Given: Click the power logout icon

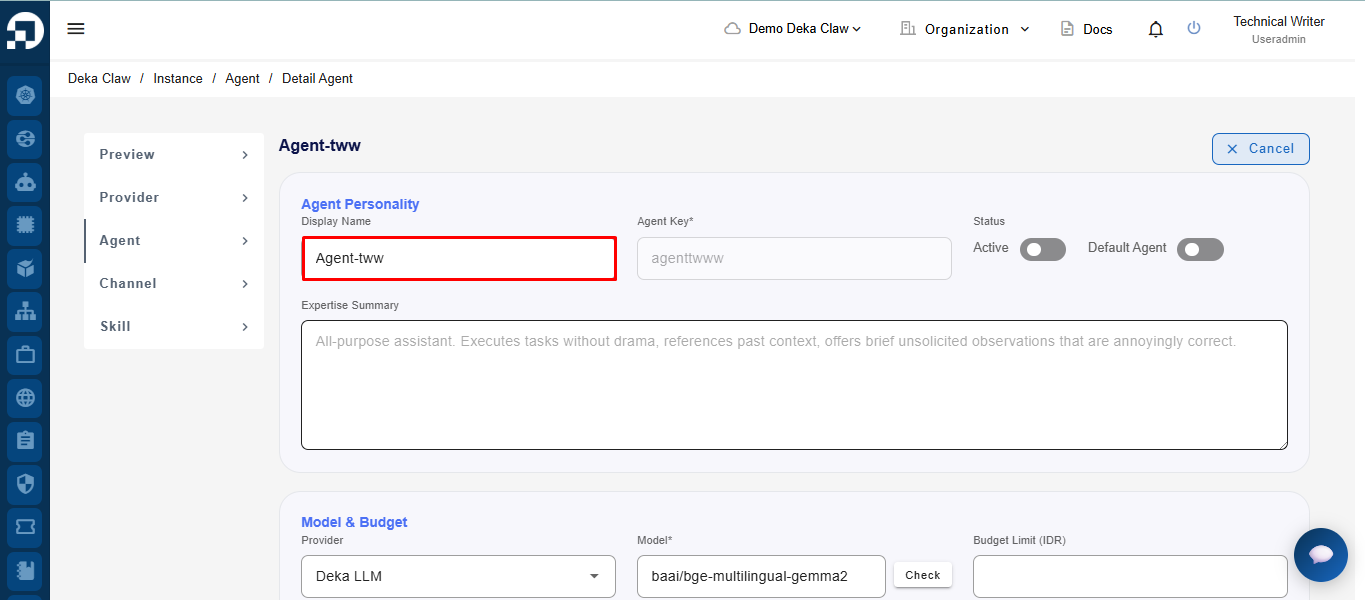Looking at the screenshot, I should pyautogui.click(x=1194, y=28).
